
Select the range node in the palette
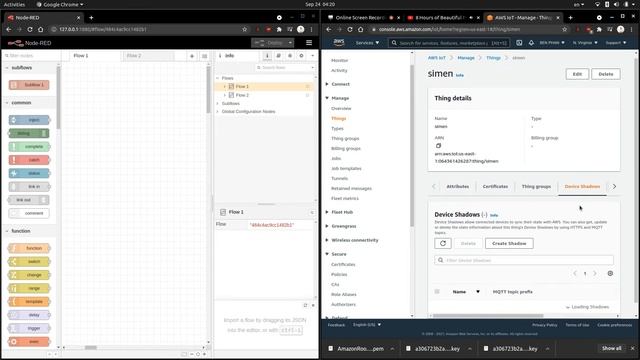point(29,288)
